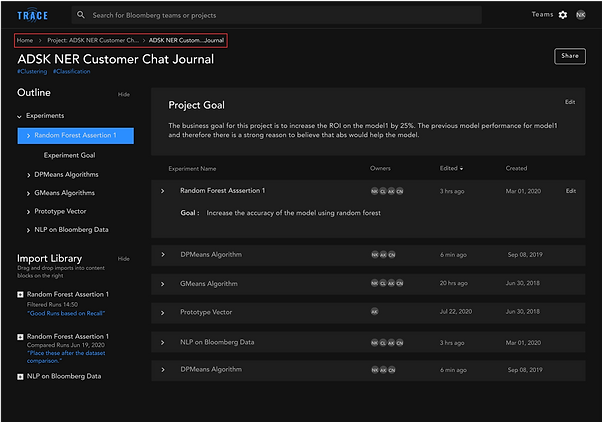Open the Project: ADSK NER Customer Ch... breadcrumb
602x422 pixels.
coord(93,40)
